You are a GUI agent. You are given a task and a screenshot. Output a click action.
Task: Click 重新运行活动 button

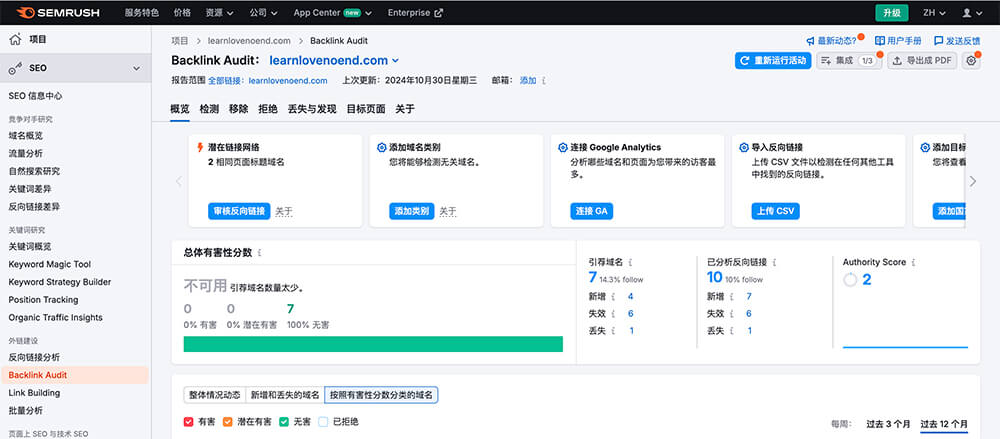(x=773, y=61)
